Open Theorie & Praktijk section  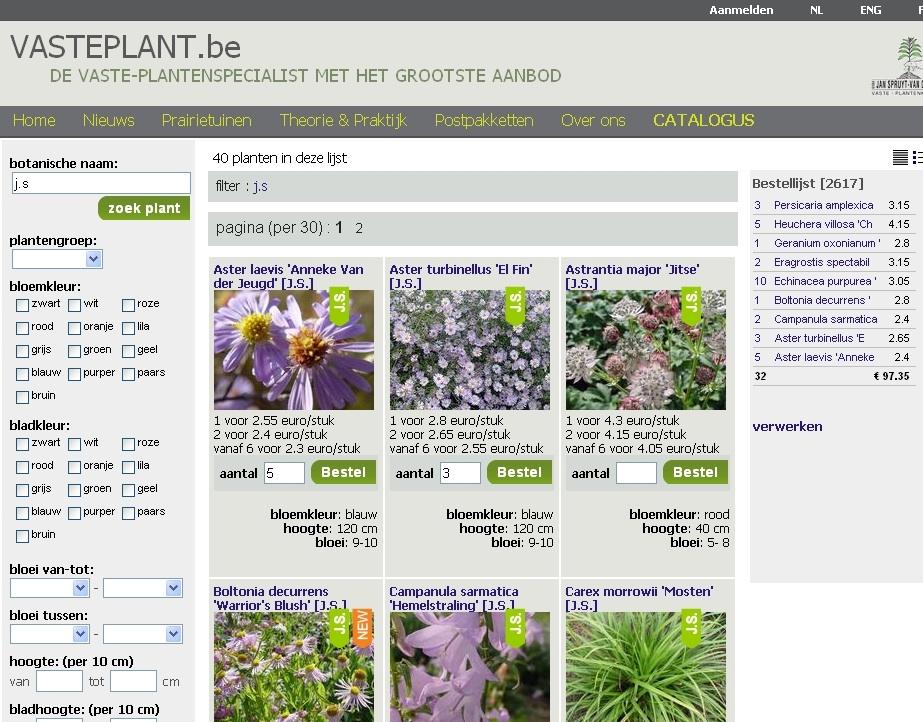343,121
